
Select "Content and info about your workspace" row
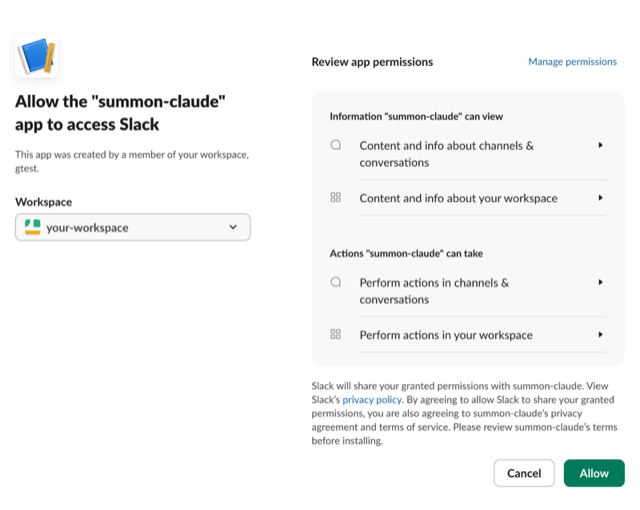[x=458, y=198]
